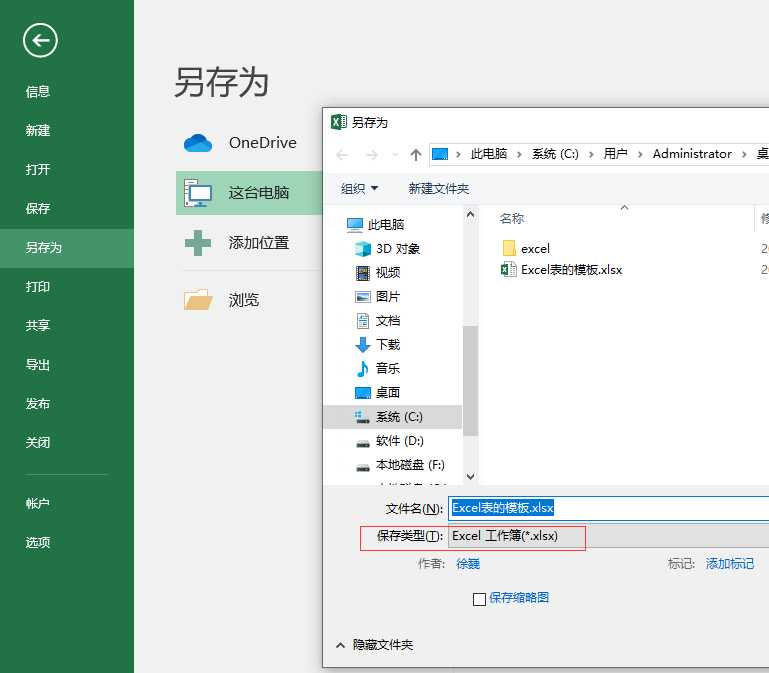Open 选项 in backstage menu
Screen dimensions: 769x673
38,543
